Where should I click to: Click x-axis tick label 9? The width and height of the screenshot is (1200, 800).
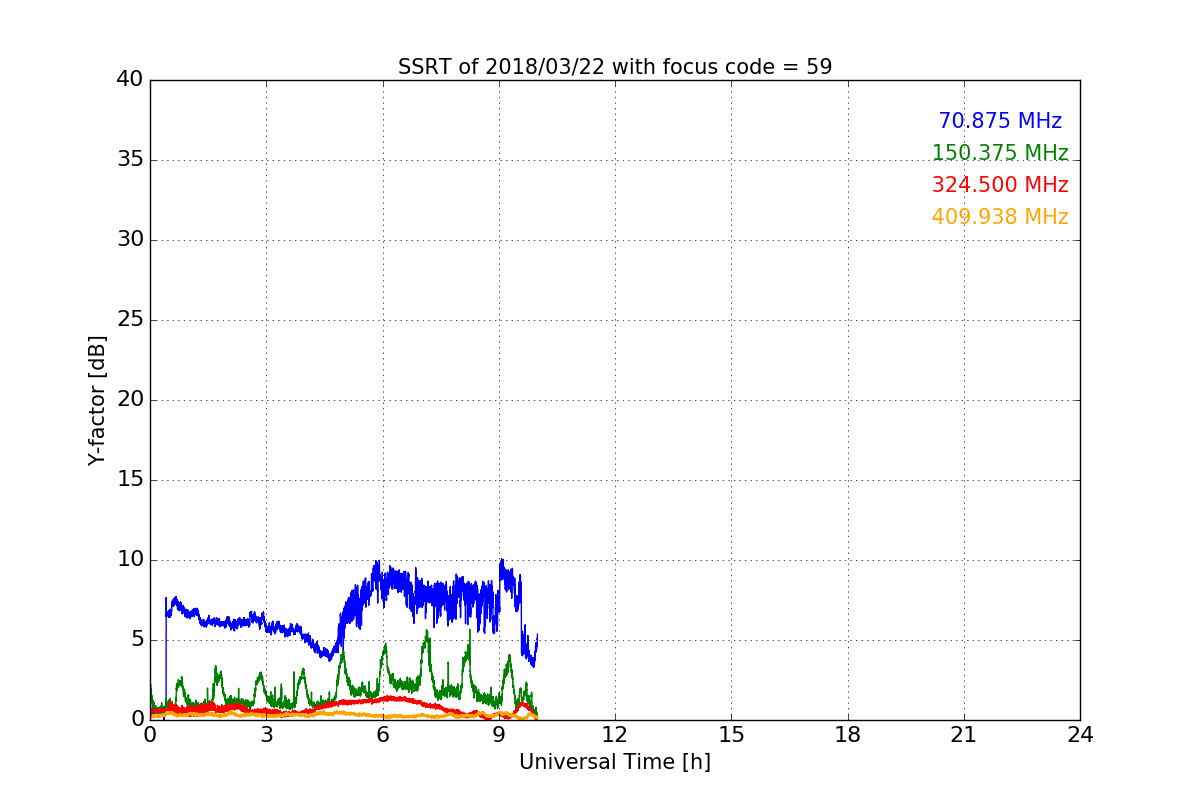pos(499,735)
